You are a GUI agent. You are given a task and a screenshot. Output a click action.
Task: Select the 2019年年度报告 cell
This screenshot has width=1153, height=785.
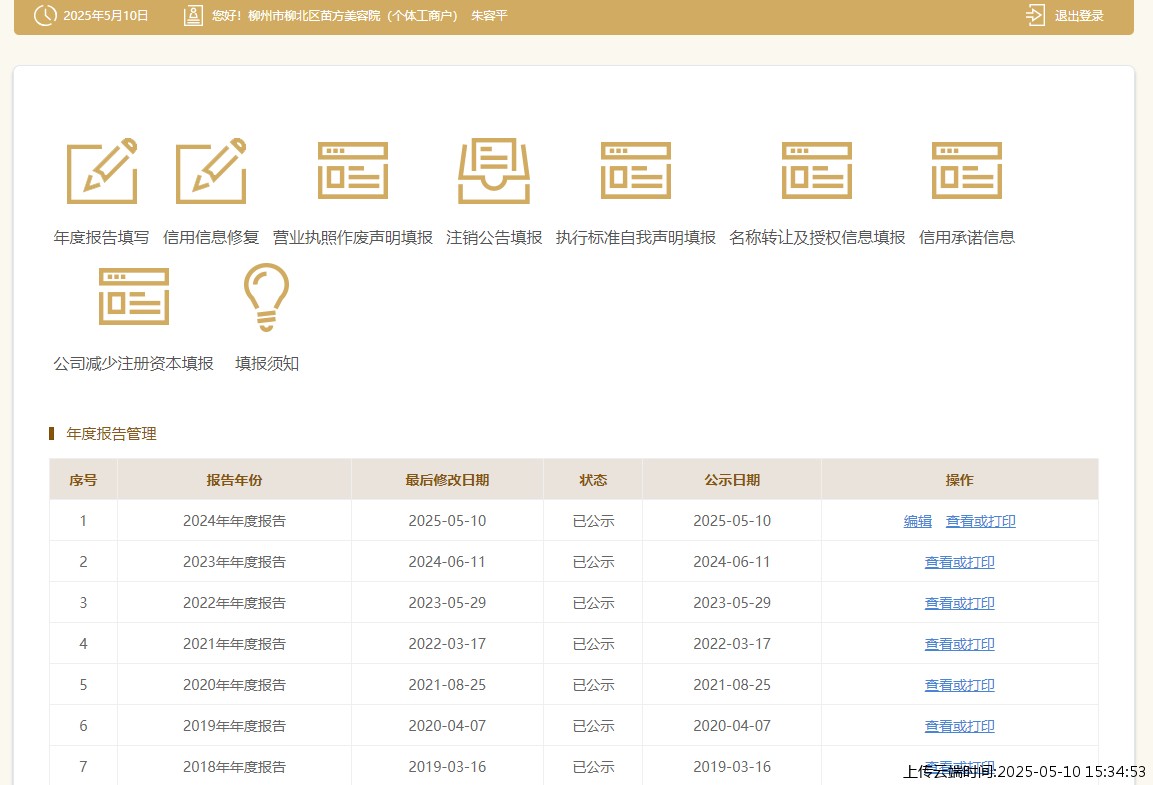coord(235,726)
